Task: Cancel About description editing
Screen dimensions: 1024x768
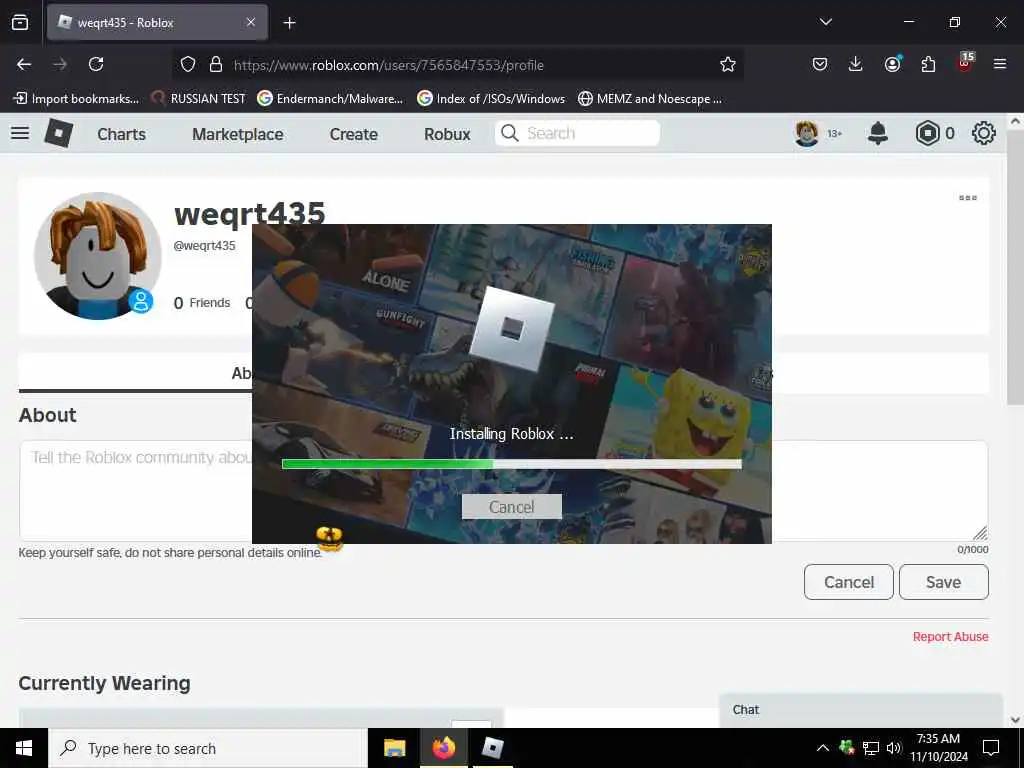Action: tap(848, 582)
